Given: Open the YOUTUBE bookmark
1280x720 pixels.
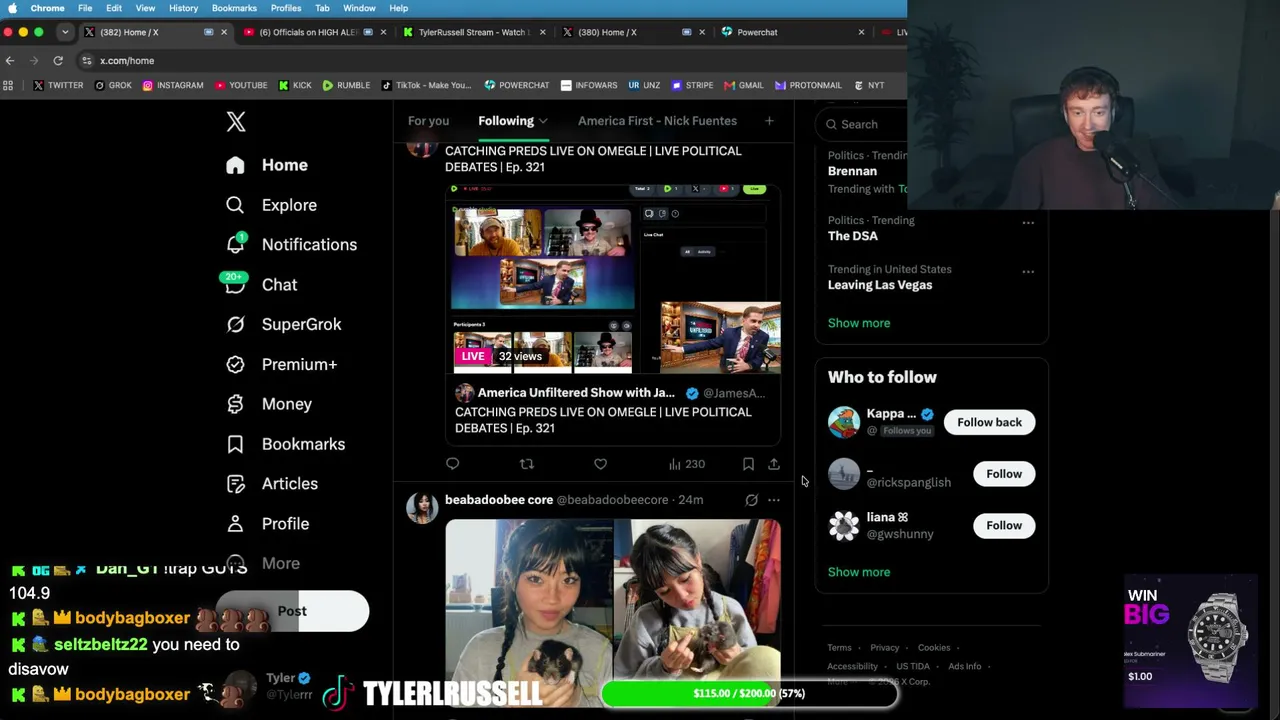Looking at the screenshot, I should 241,86.
